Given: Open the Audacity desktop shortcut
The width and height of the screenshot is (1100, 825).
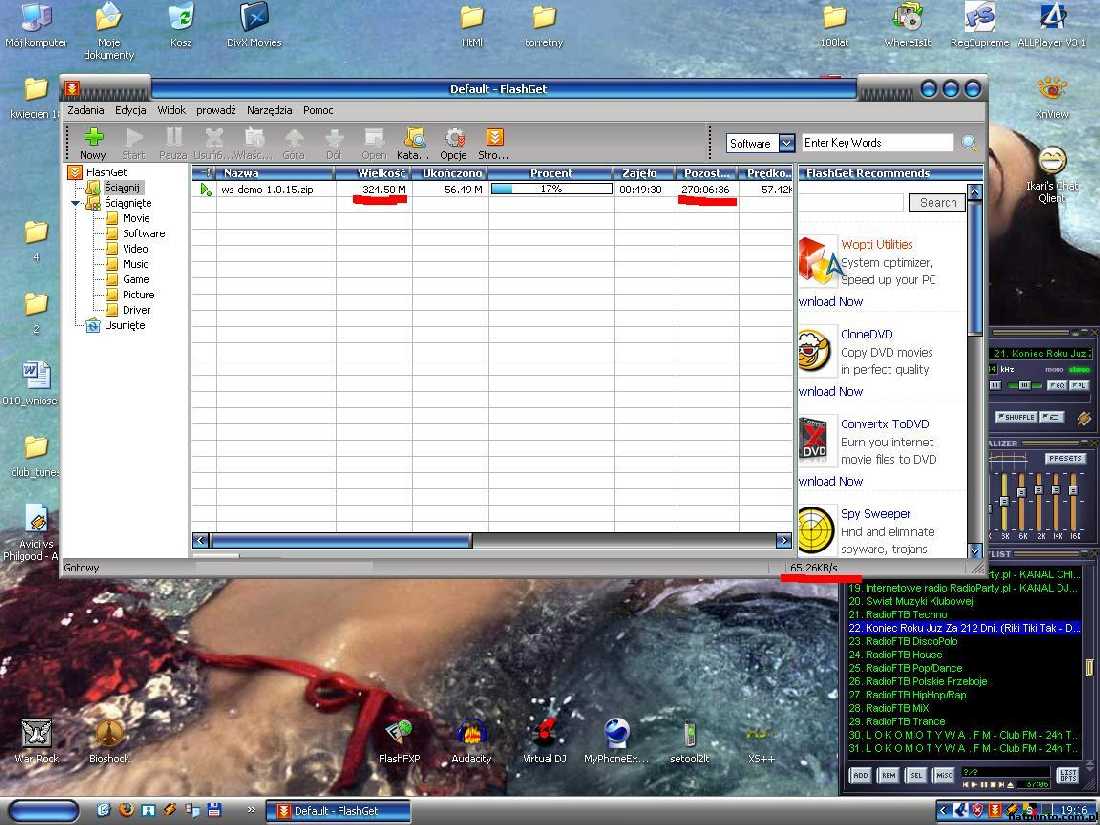Looking at the screenshot, I should click(471, 740).
